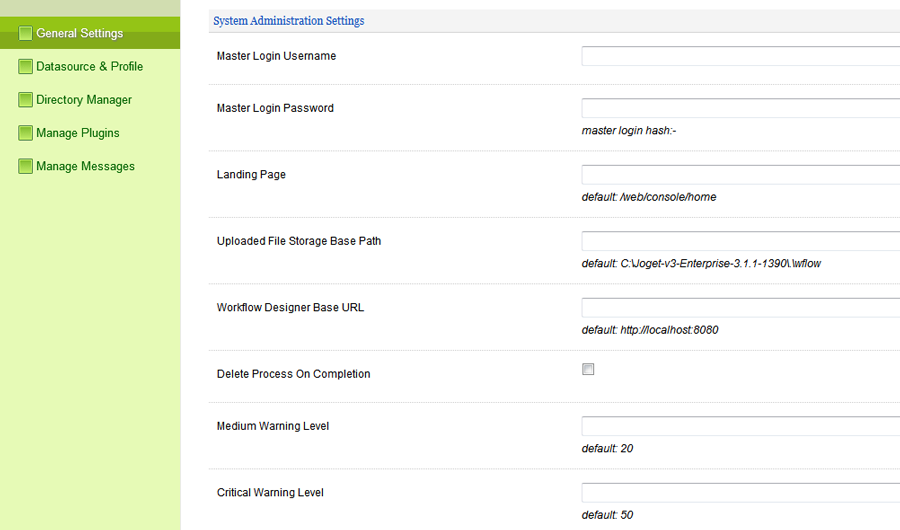Open Datasource & Profile menu item

(89, 67)
